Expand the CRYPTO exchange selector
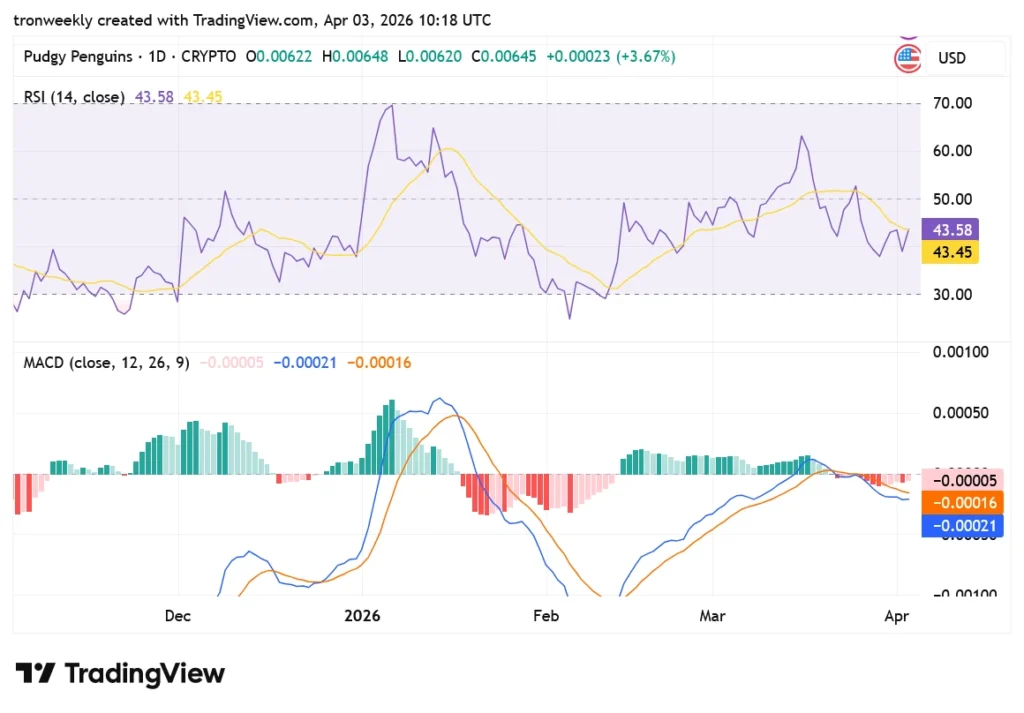 point(207,57)
